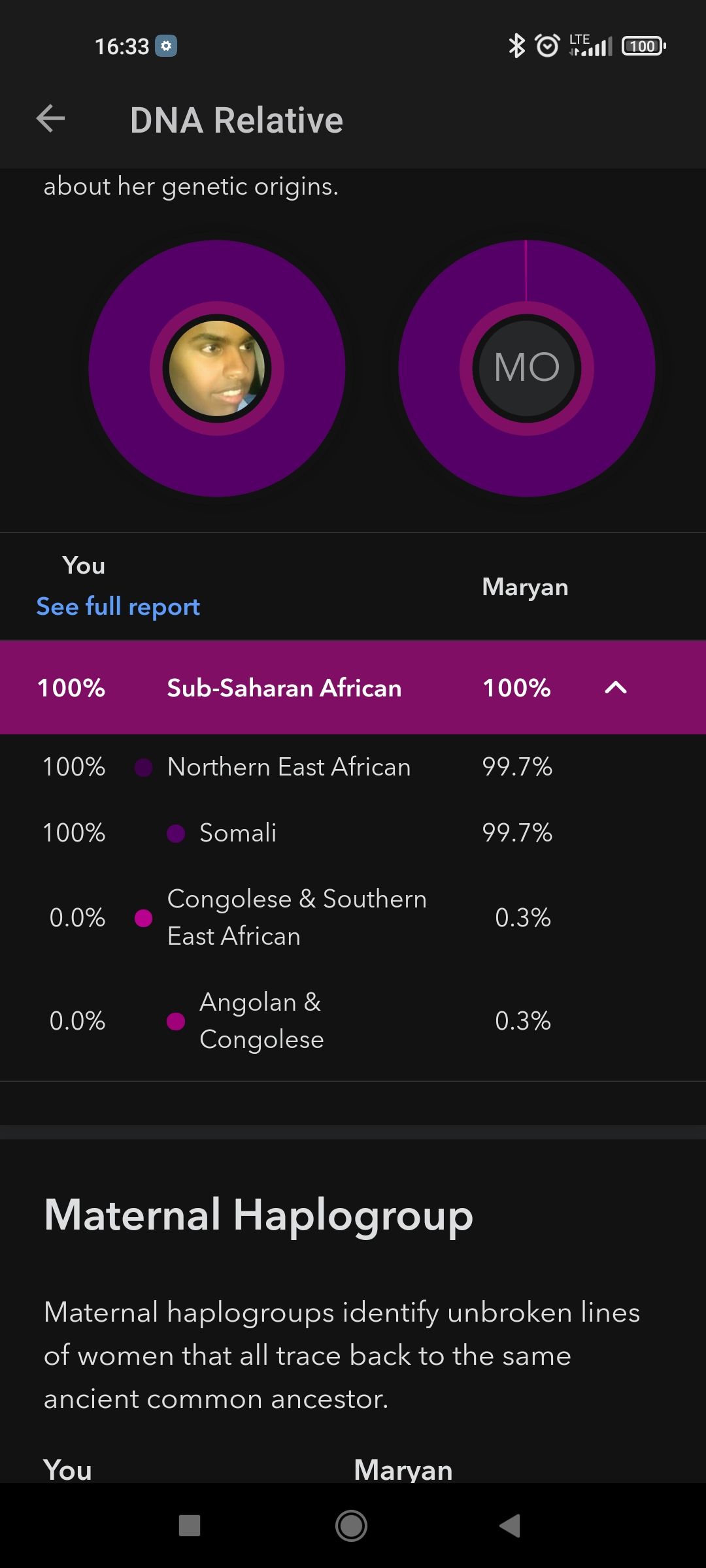Tap the Sub-Saharan African header label
This screenshot has width=706, height=1568.
pyautogui.click(x=284, y=688)
